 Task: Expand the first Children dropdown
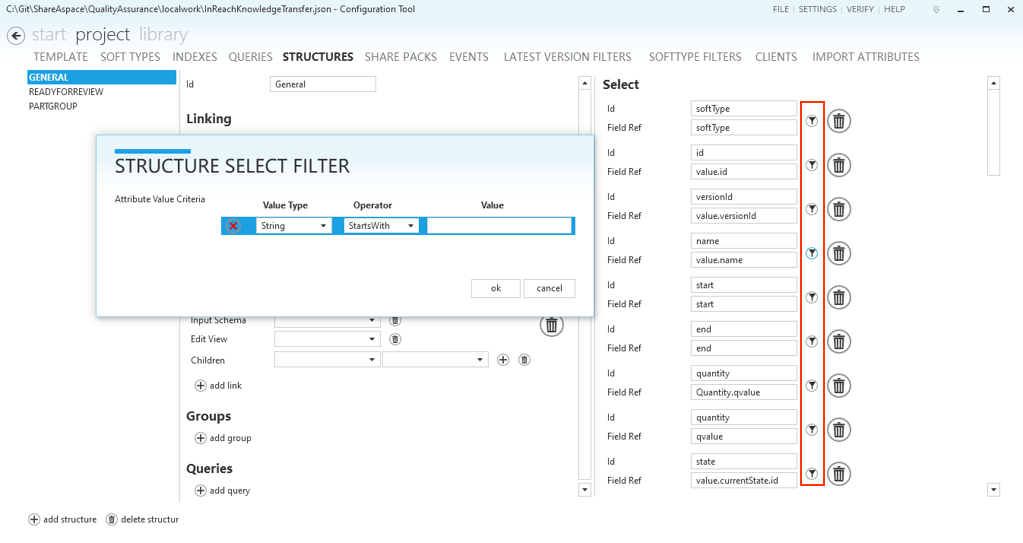(327, 360)
